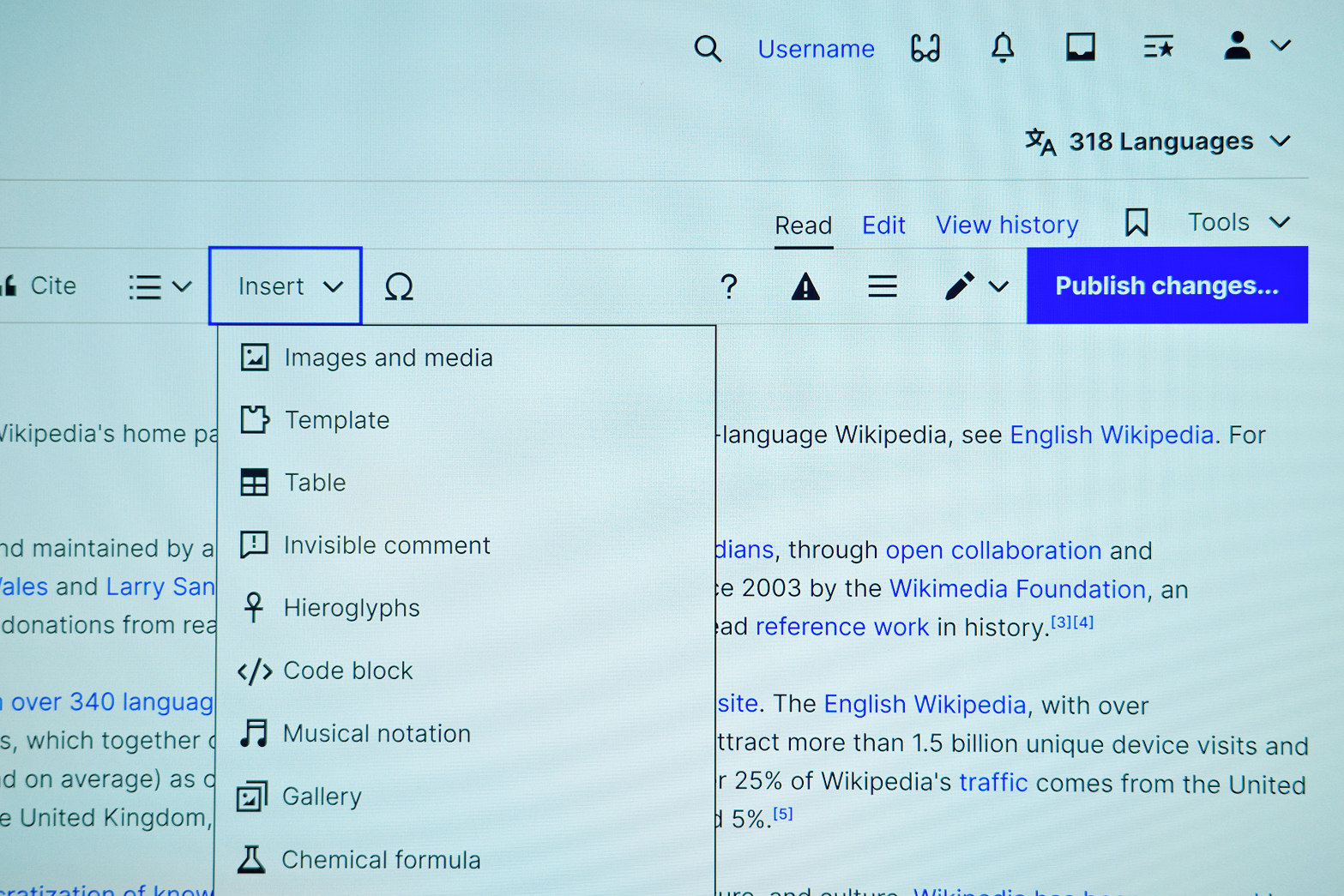Expand the 318 Languages dropdown

(x=1158, y=141)
